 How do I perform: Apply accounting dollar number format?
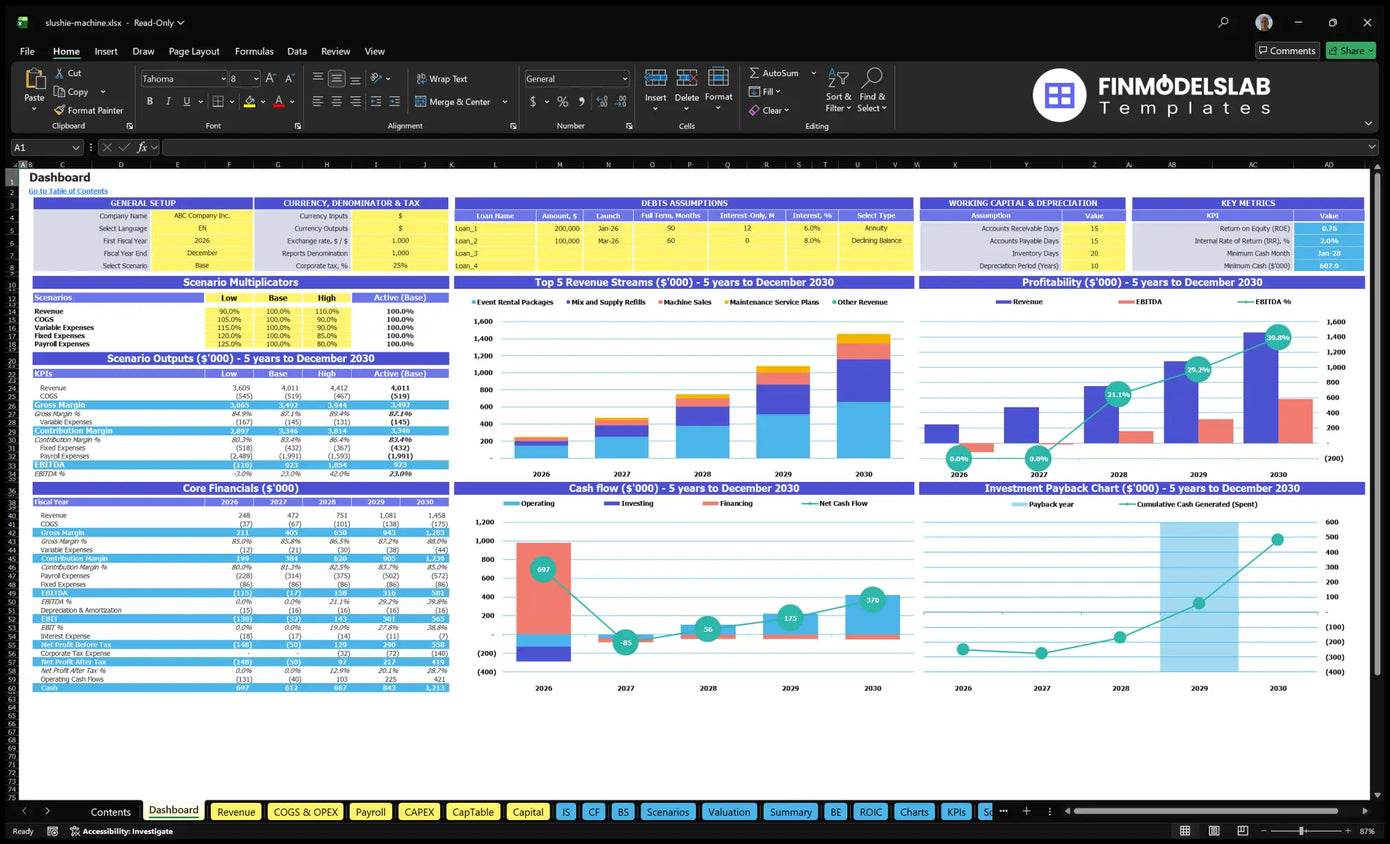coord(533,101)
